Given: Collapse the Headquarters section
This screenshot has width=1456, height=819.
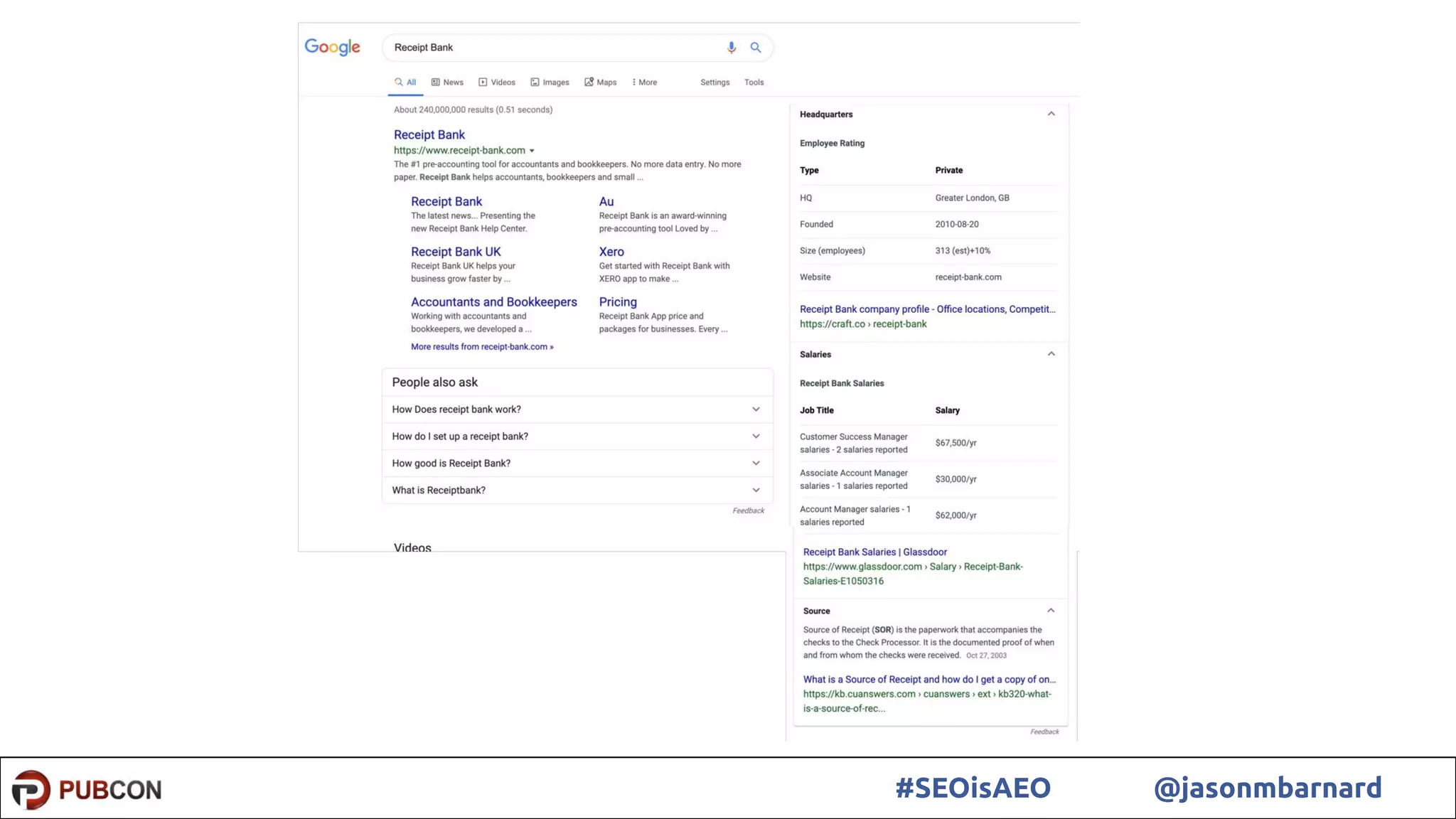Looking at the screenshot, I should tap(1051, 114).
